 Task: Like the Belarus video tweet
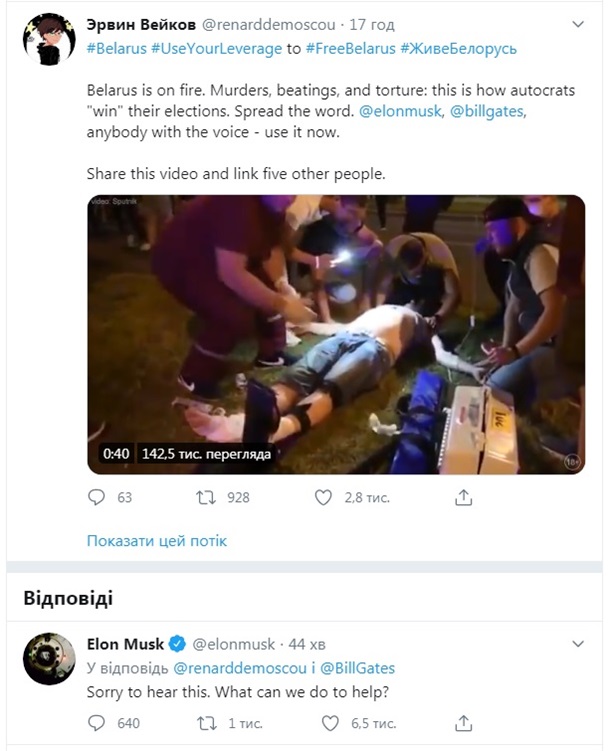(323, 497)
